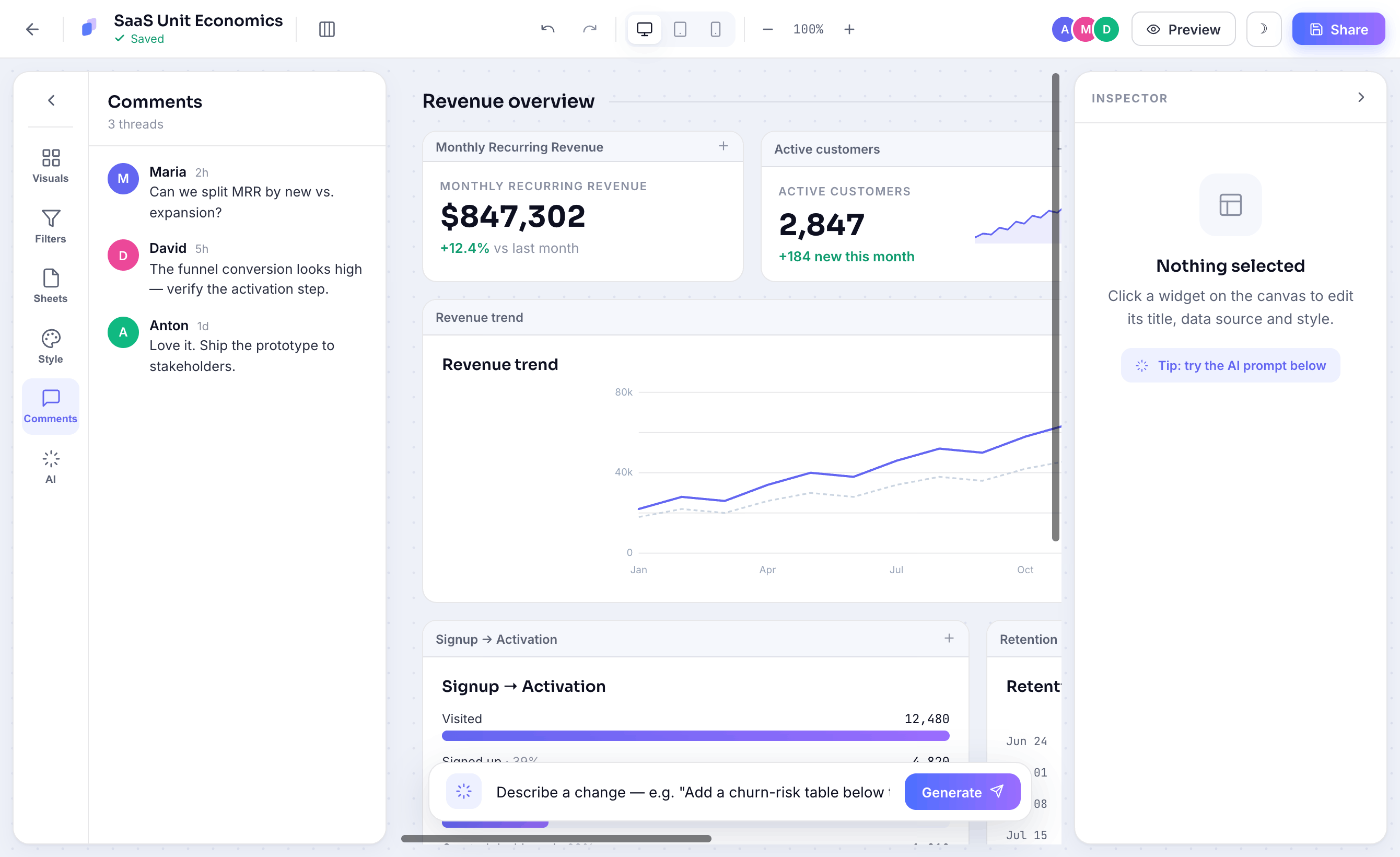Switch to tablet viewport
Image resolution: width=1400 pixels, height=857 pixels.
click(680, 29)
